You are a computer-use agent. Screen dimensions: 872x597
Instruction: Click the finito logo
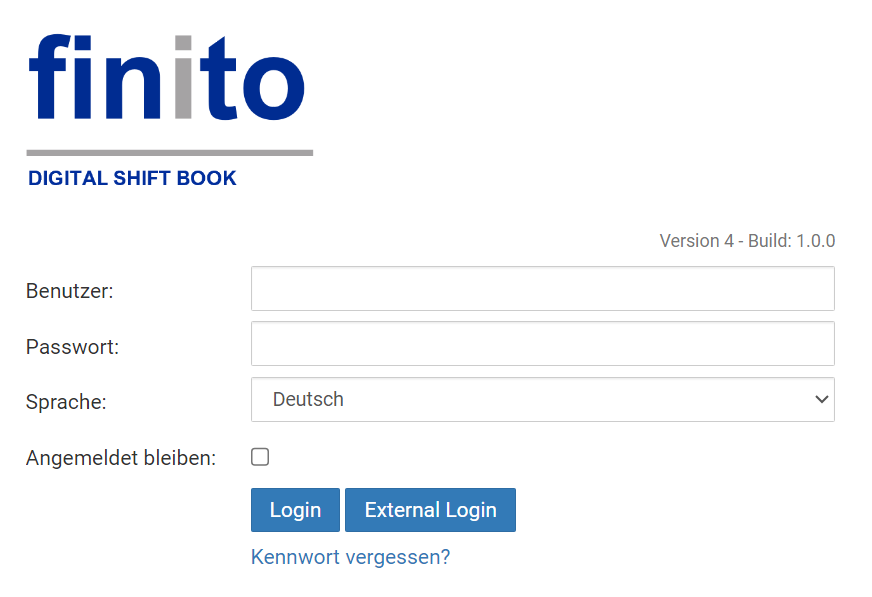167,78
